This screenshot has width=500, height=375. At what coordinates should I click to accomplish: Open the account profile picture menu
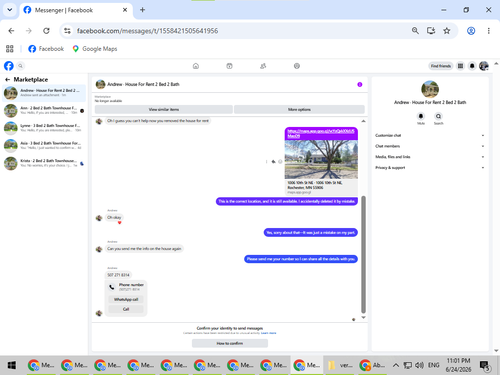484,66
